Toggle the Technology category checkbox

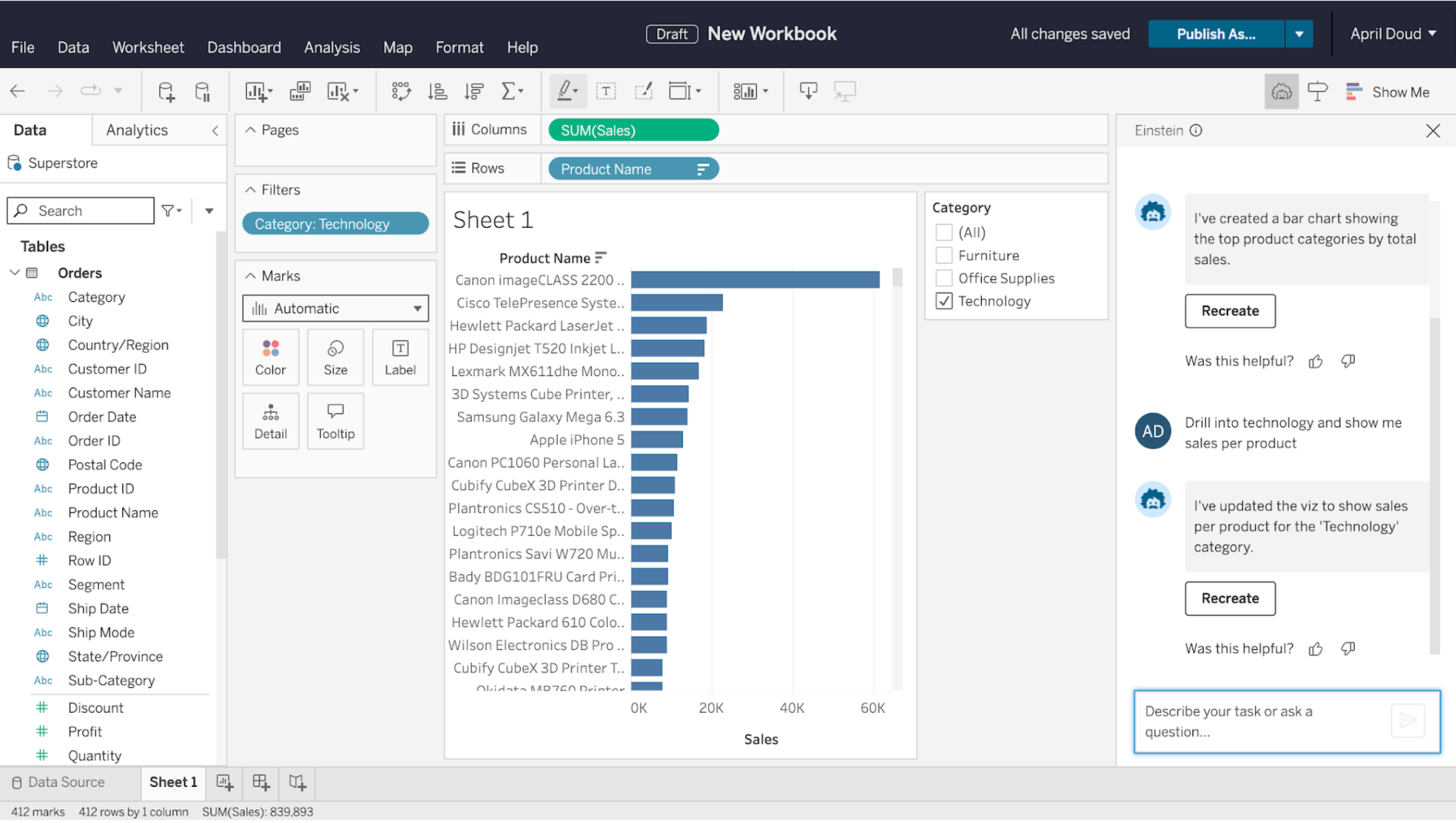coord(944,301)
